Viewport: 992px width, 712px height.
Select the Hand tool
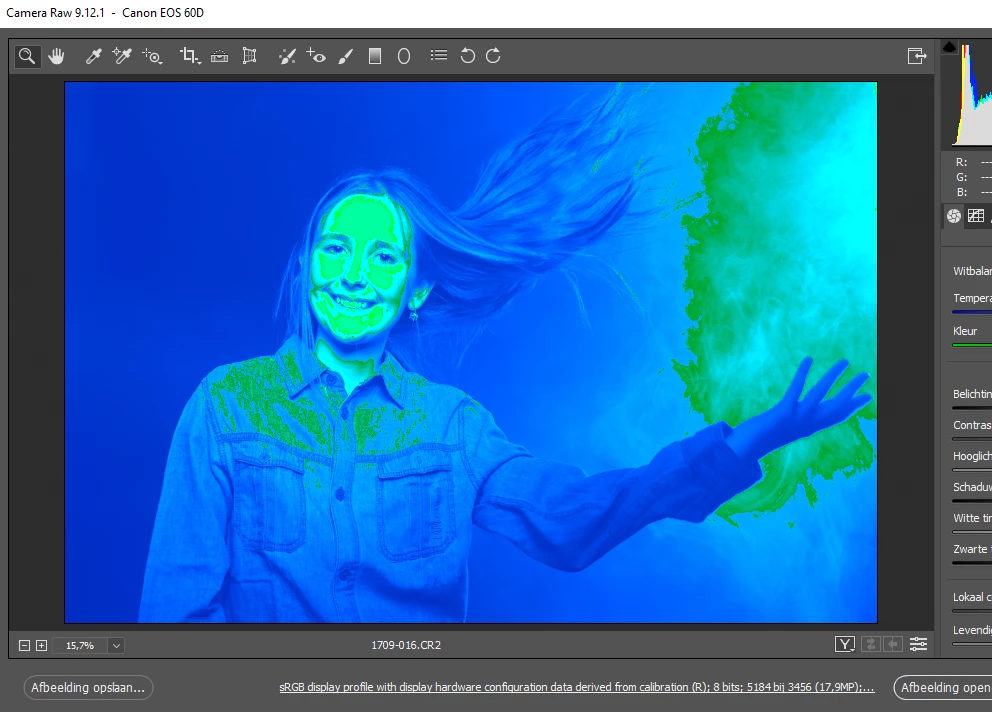(x=56, y=56)
